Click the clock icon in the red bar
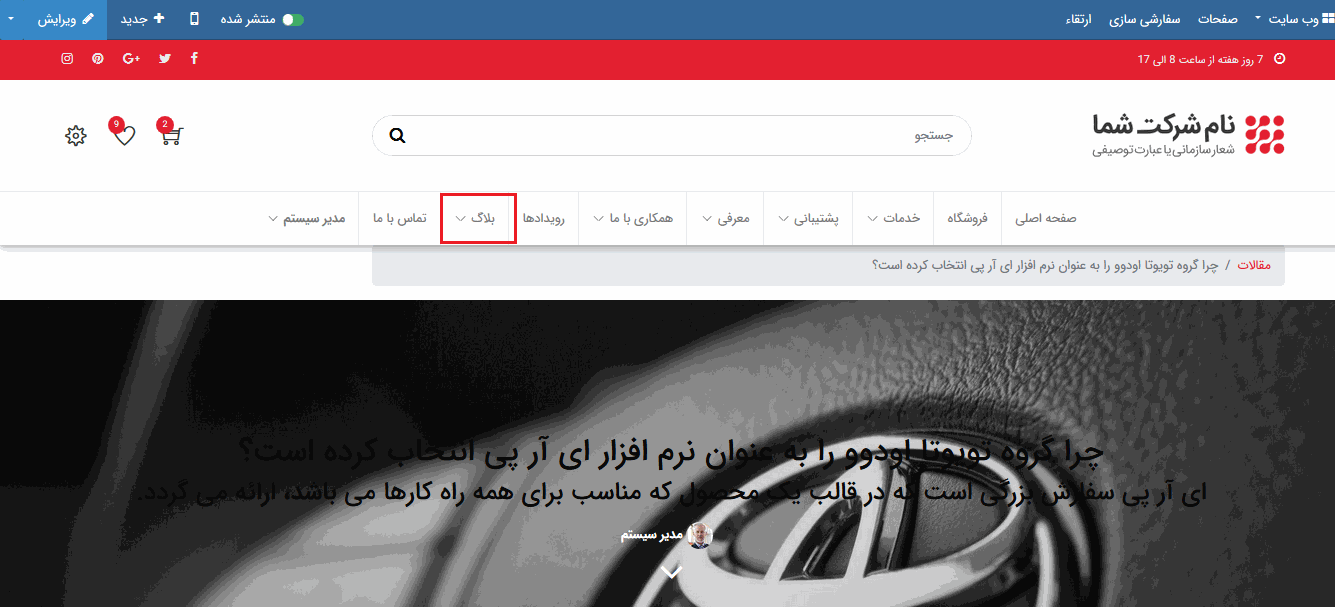Viewport: 1335px width, 607px height. [1279, 59]
